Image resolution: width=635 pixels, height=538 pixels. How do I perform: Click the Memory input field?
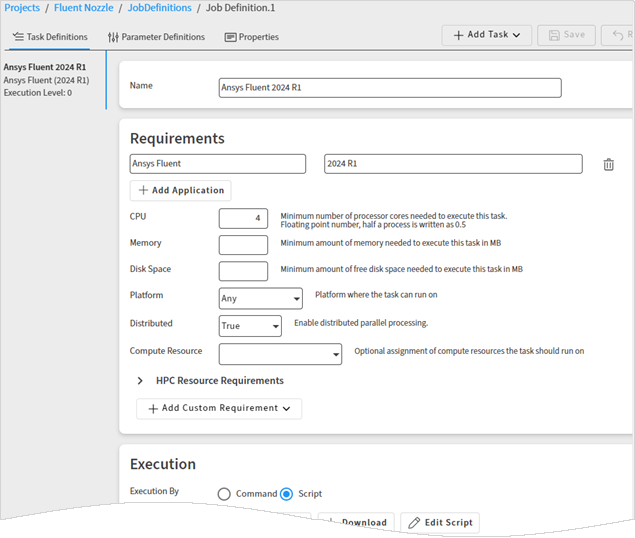pyautogui.click(x=243, y=245)
